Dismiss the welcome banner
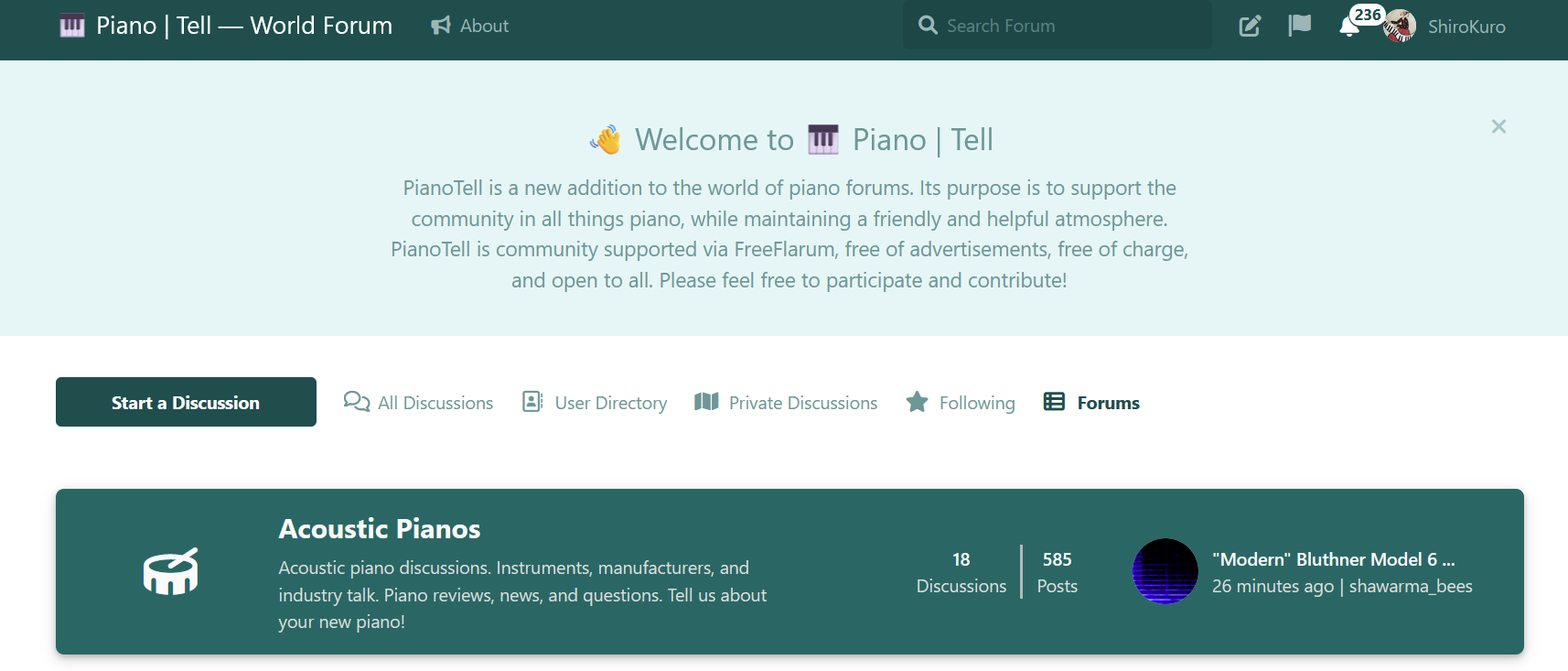 click(x=1498, y=126)
